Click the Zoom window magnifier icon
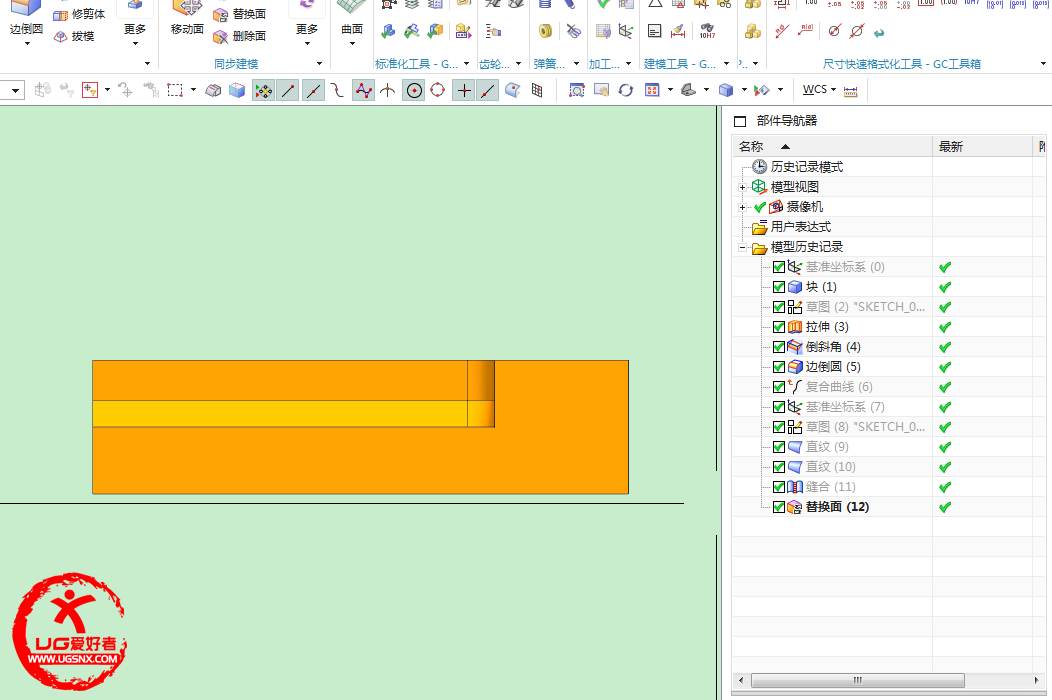This screenshot has height=700, width=1052. pyautogui.click(x=576, y=90)
